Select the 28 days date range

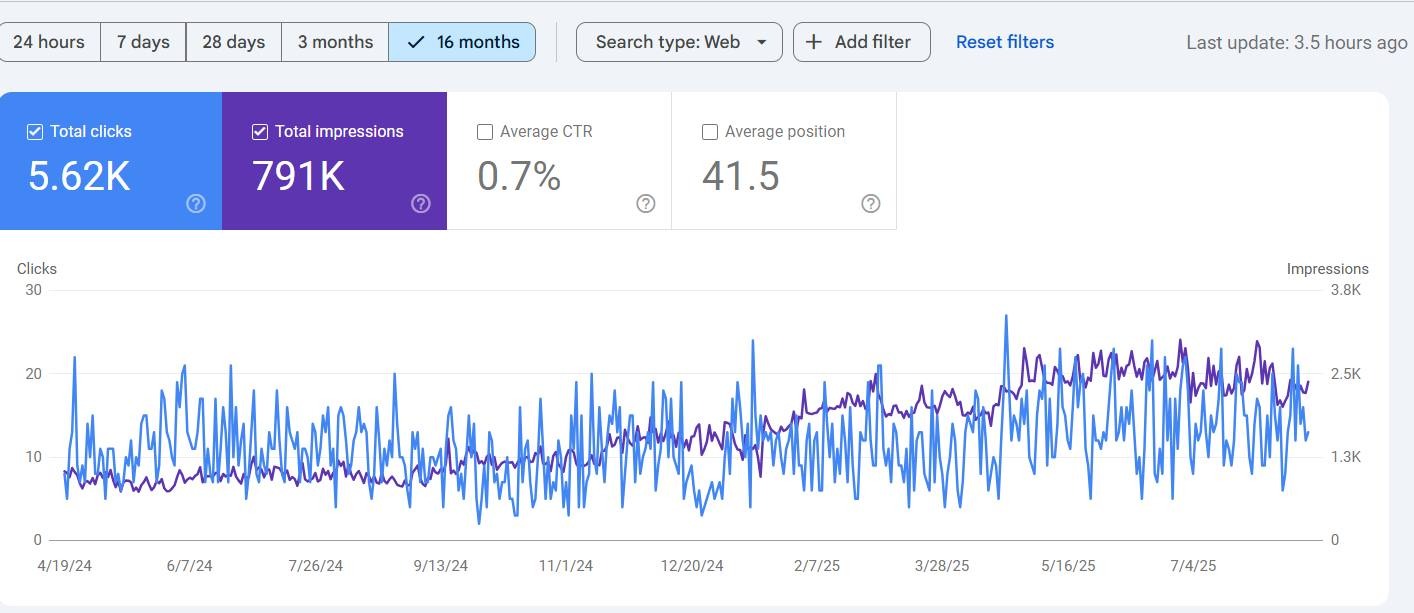click(x=233, y=42)
